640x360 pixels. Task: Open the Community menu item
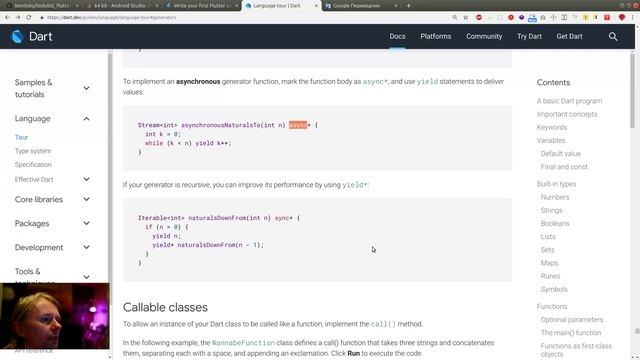[x=484, y=36]
